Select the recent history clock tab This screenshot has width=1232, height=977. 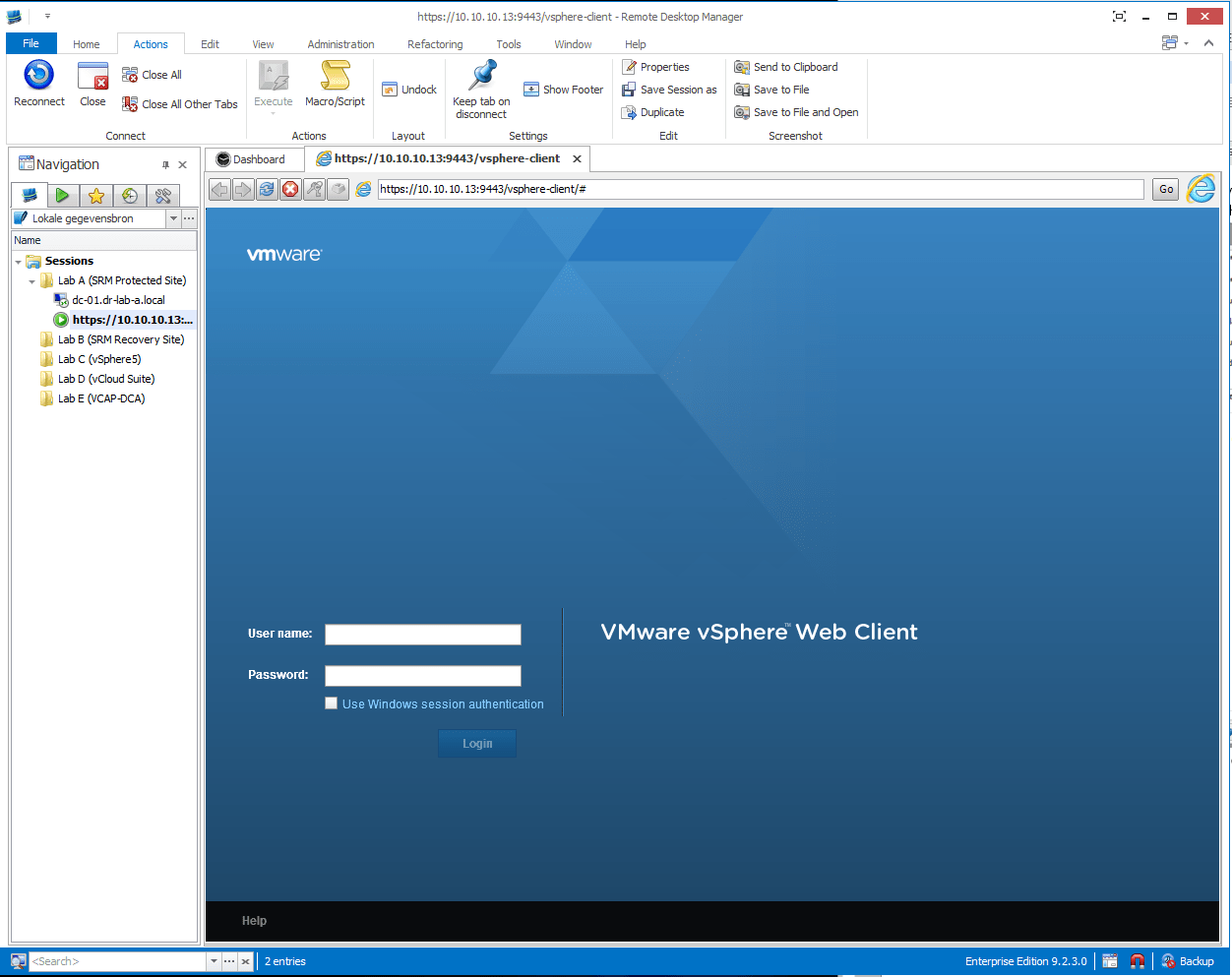[129, 196]
